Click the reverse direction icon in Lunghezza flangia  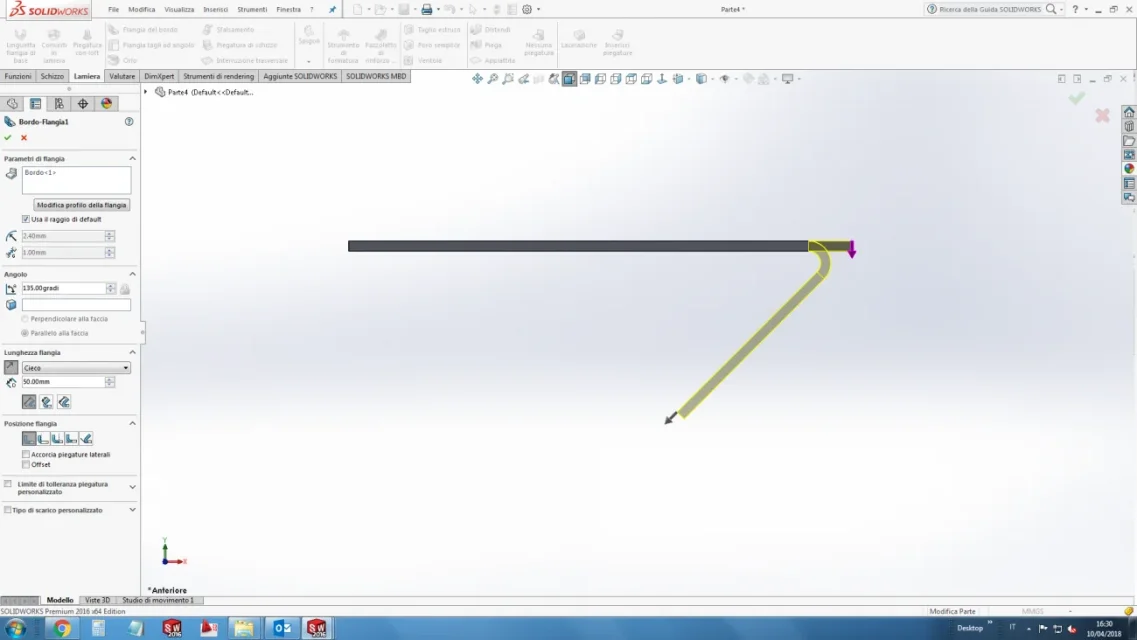11,367
